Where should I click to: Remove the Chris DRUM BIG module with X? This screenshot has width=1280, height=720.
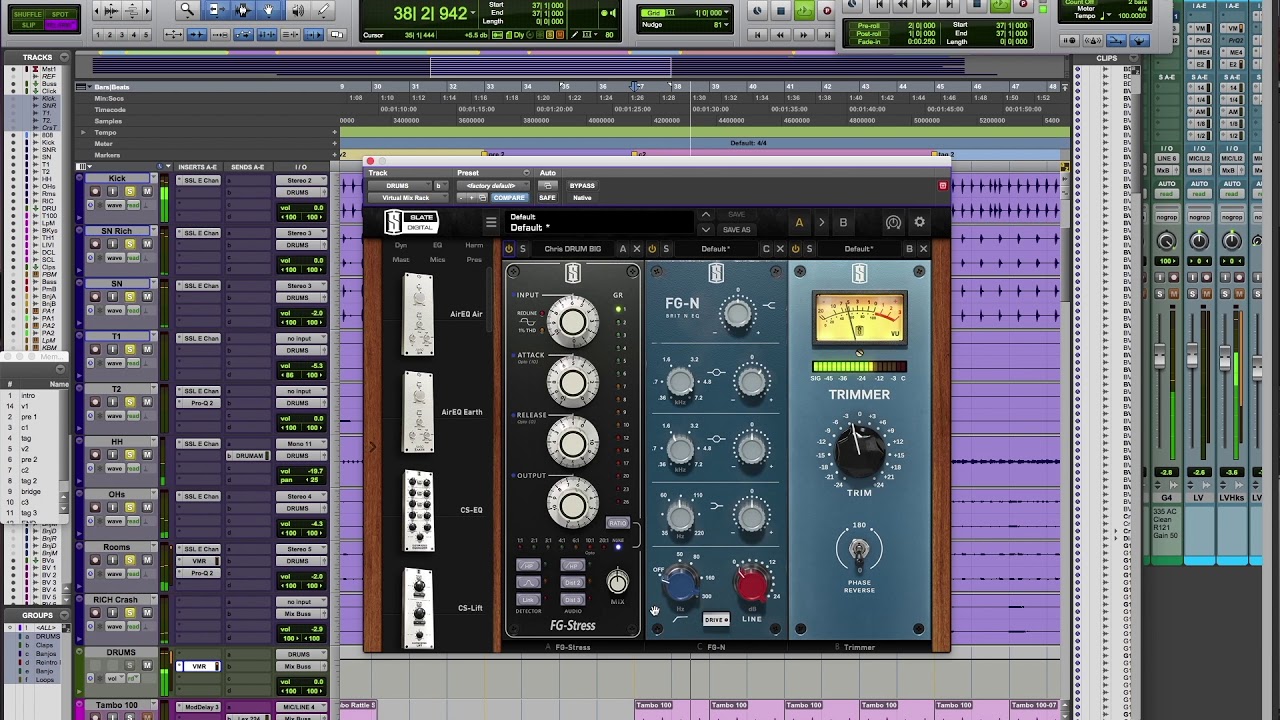click(636, 249)
